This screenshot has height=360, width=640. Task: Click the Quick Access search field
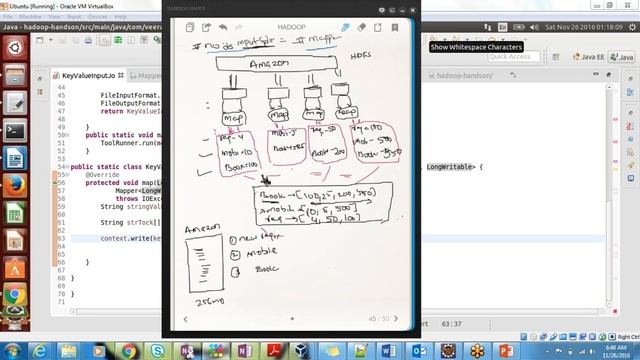click(513, 57)
